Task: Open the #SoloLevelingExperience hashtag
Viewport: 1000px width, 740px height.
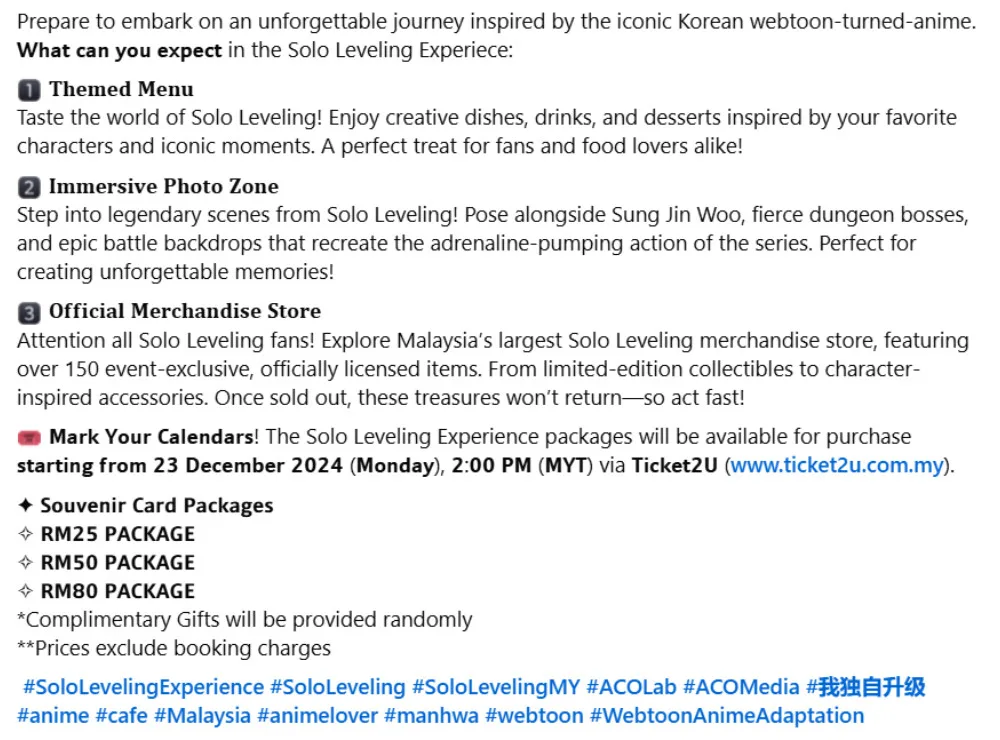Action: (143, 688)
